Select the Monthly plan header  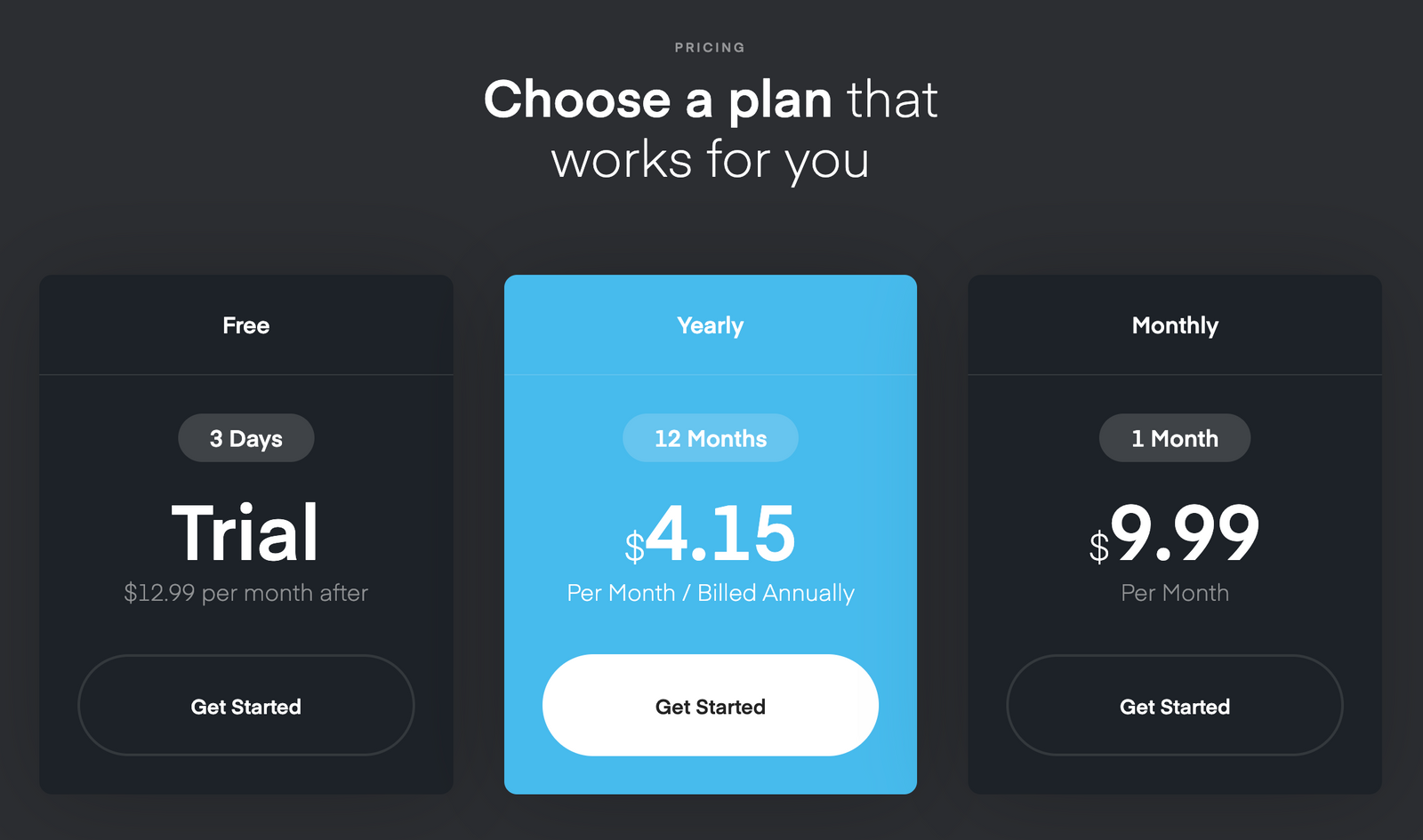pos(1174,325)
